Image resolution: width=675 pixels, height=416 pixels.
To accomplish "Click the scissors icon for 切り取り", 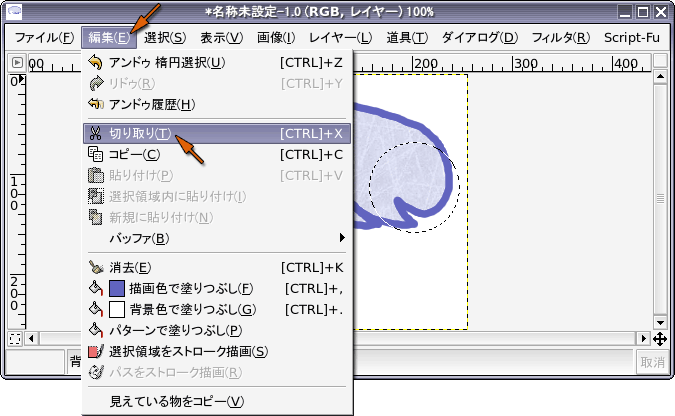I will tap(96, 133).
